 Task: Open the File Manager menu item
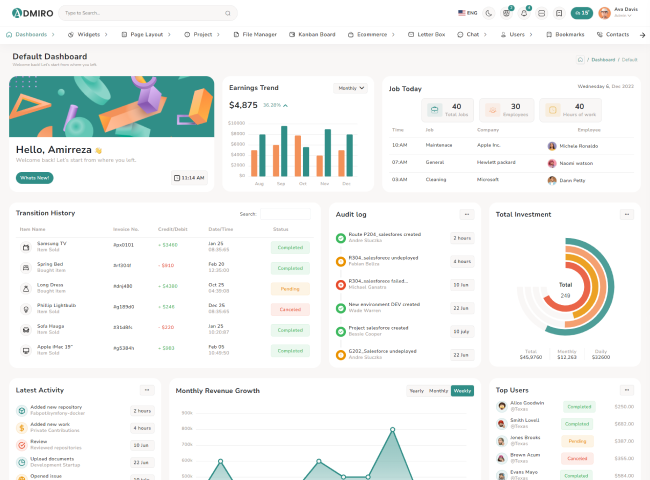coord(256,34)
